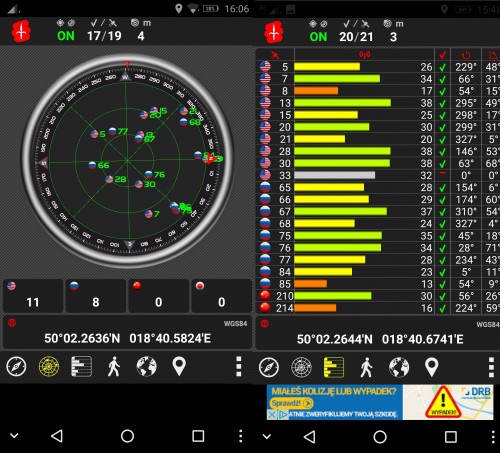Open the compass view in left toolbar
Image resolution: width=500 pixels, height=453 pixels.
point(16,366)
